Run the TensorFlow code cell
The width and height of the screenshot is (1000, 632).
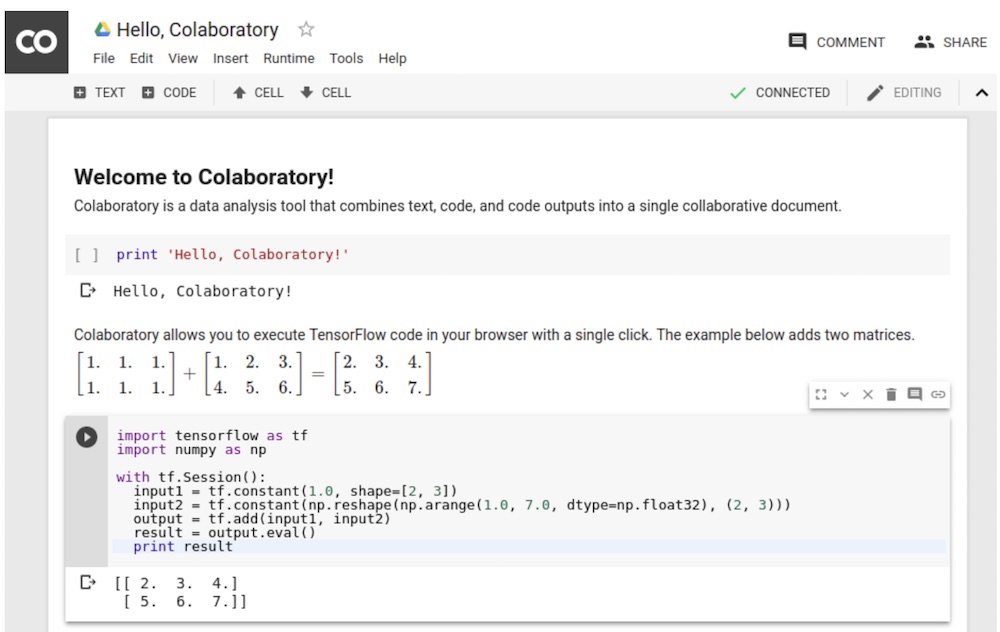coord(87,437)
